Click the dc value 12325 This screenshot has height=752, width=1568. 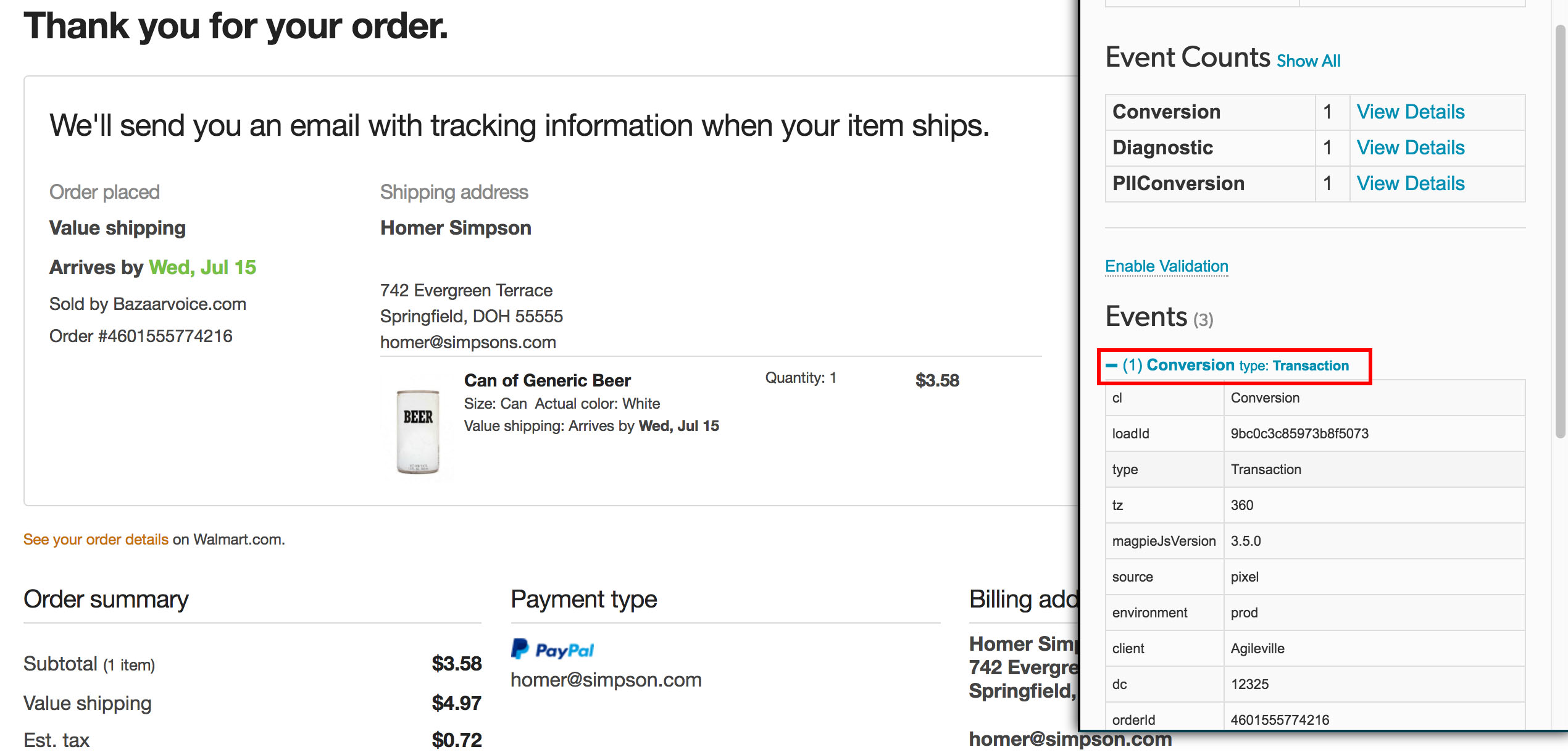(x=1249, y=684)
